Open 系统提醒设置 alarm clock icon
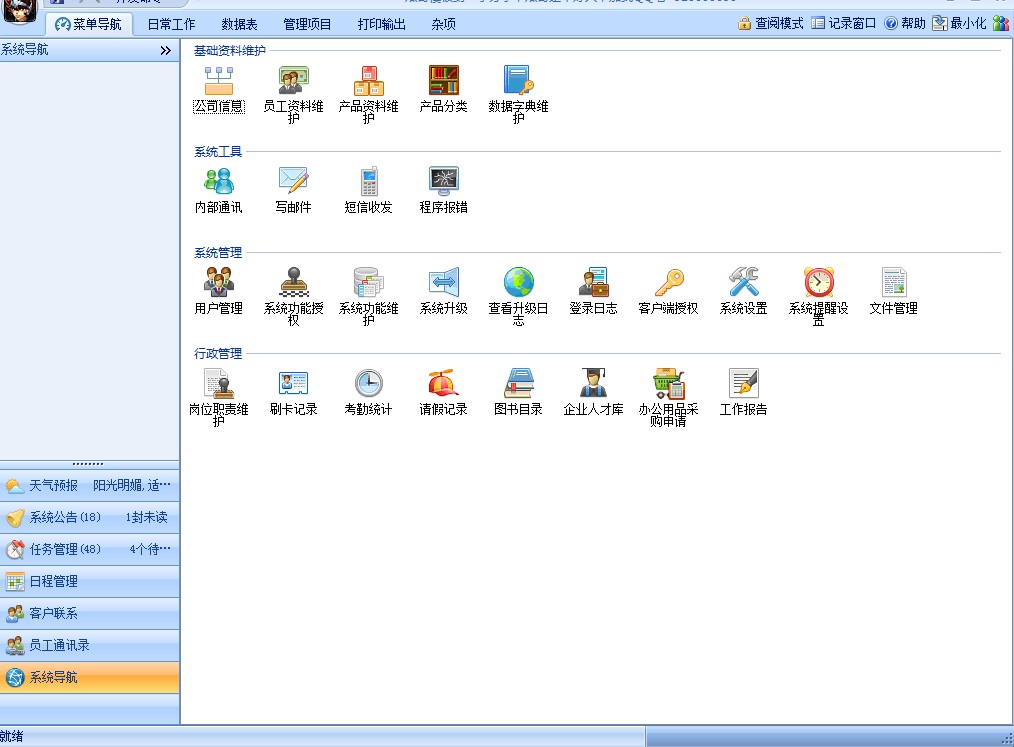 [818, 283]
